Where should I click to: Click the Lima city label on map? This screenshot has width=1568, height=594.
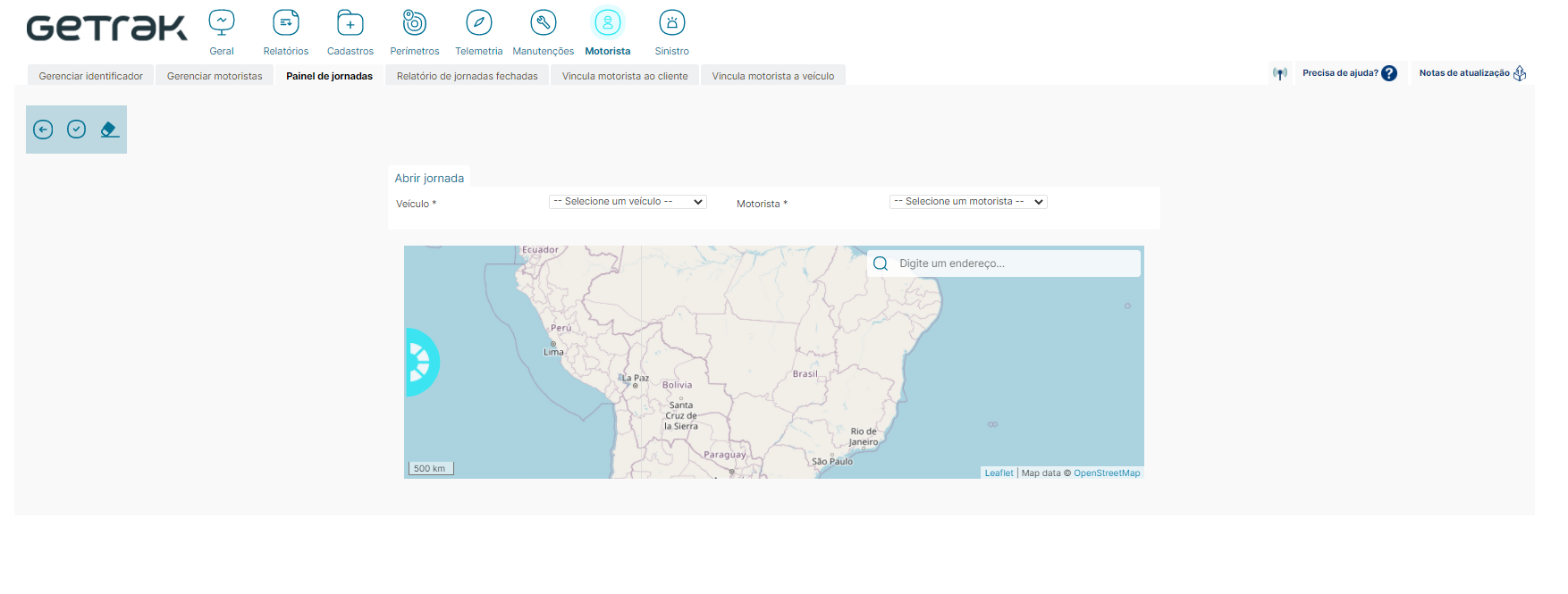(x=554, y=352)
